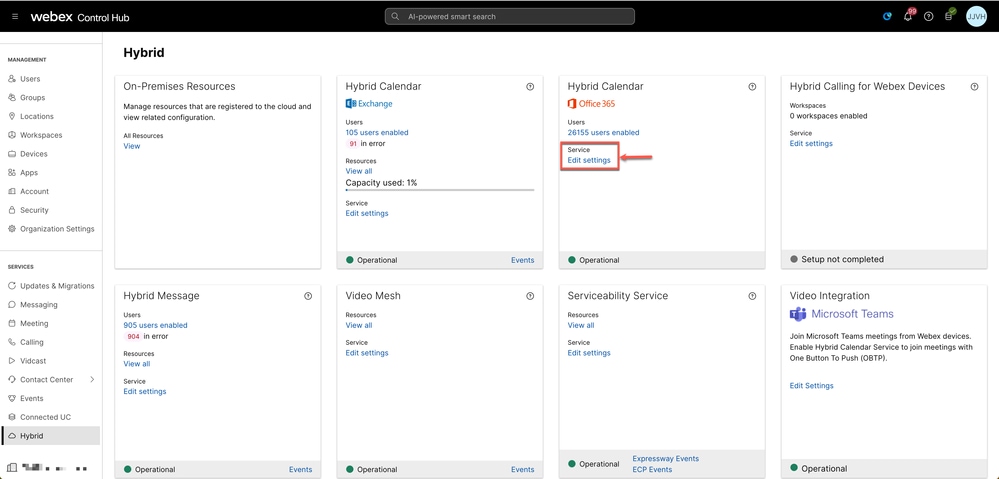Open the Webex AI assistant icon
Image resolution: width=999 pixels, height=479 pixels.
[x=888, y=17]
